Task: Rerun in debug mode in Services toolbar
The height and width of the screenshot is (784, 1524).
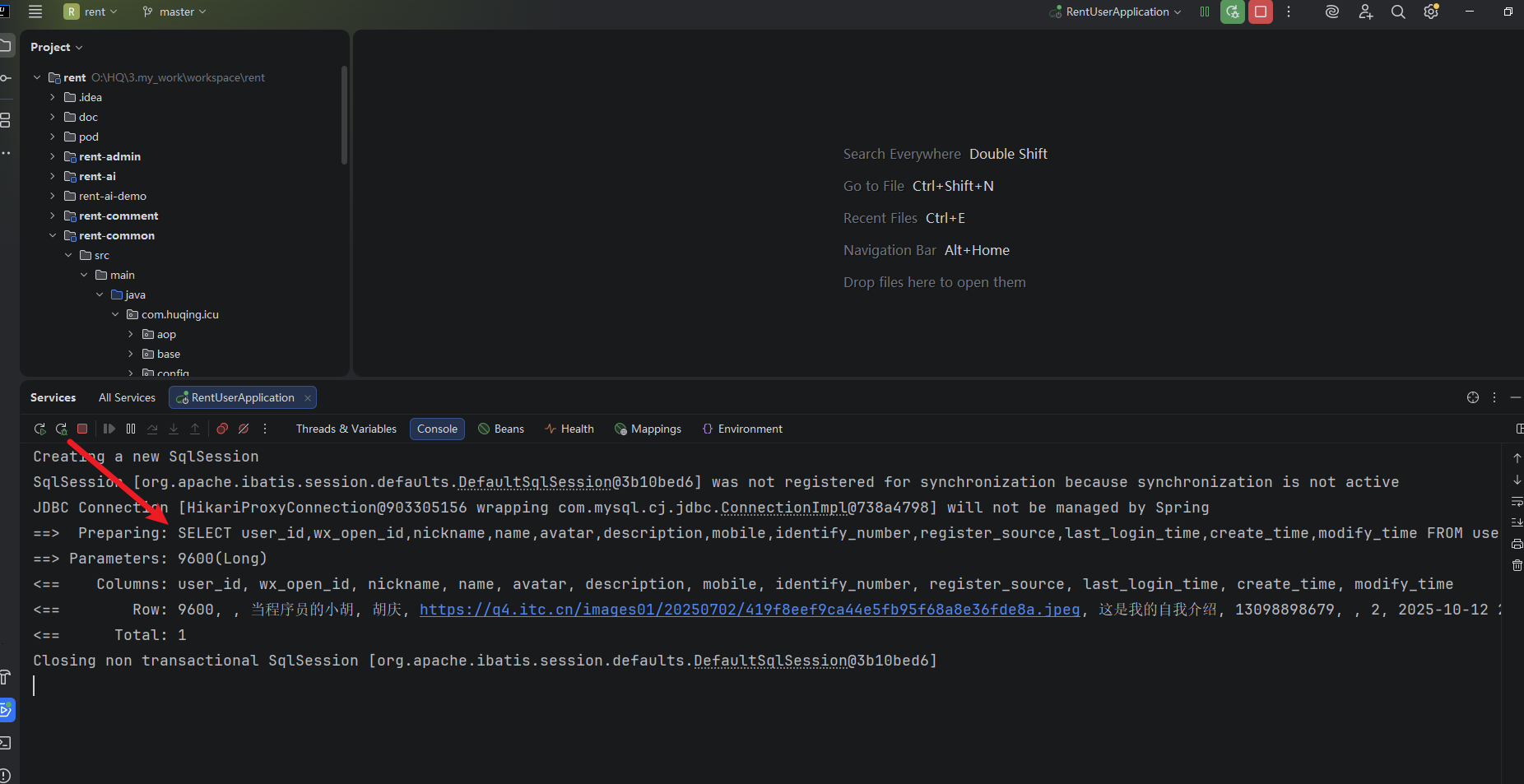Action: coord(61,429)
